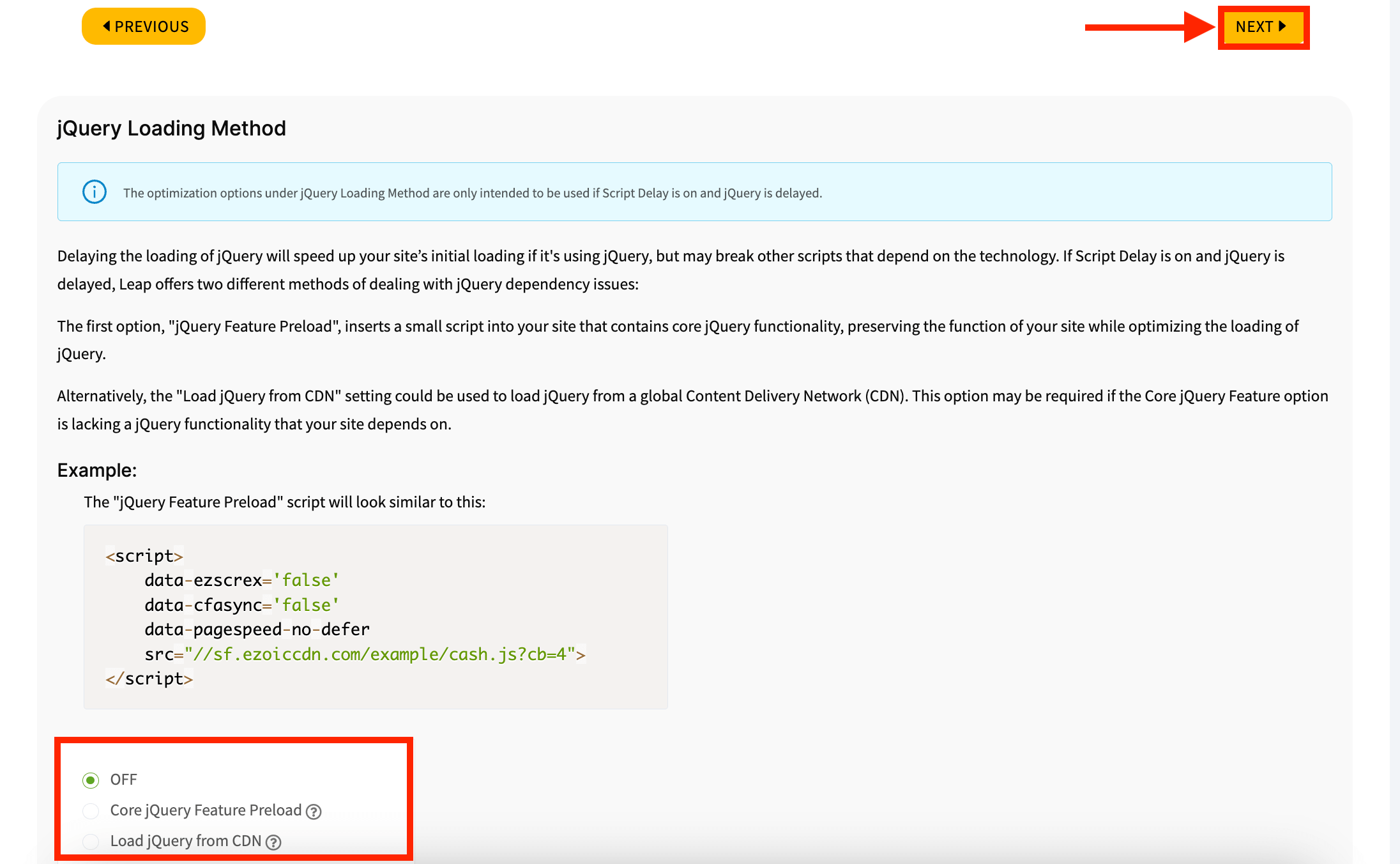Click the NEXT button

[1263, 27]
